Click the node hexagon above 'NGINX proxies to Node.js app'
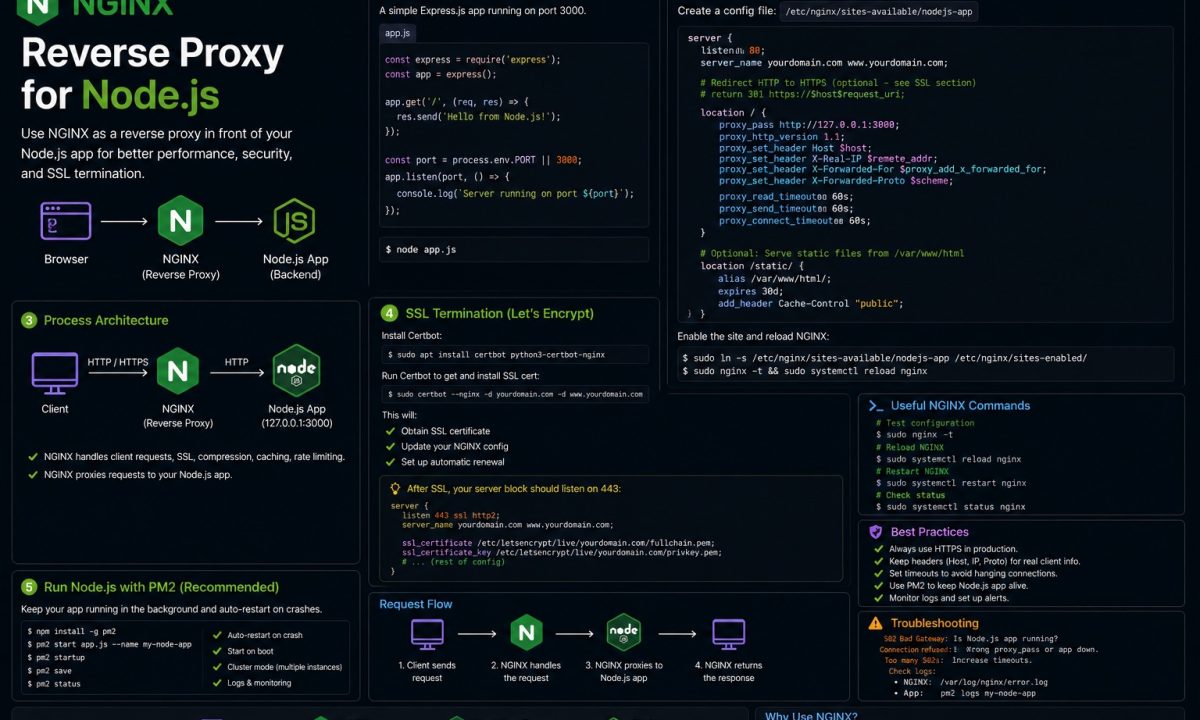1200x720 pixels. pyautogui.click(x=624, y=633)
